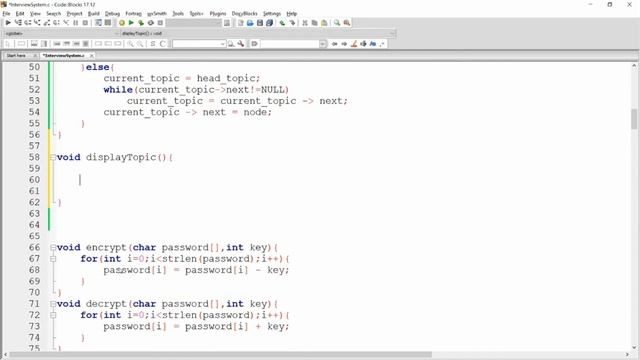
Task: Click the Abort build icon
Action: point(160,23)
